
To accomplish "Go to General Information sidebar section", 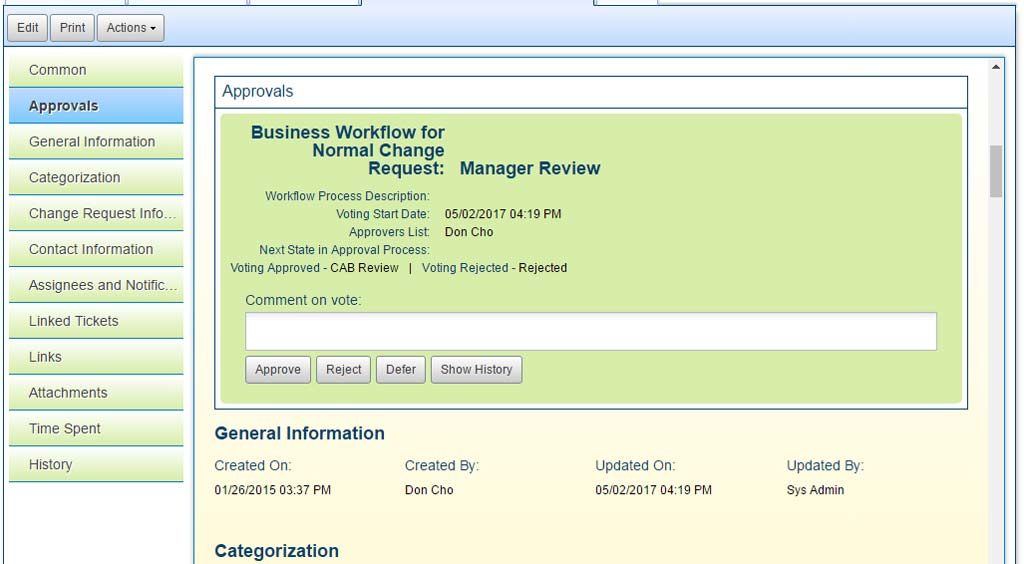I will tap(96, 142).
